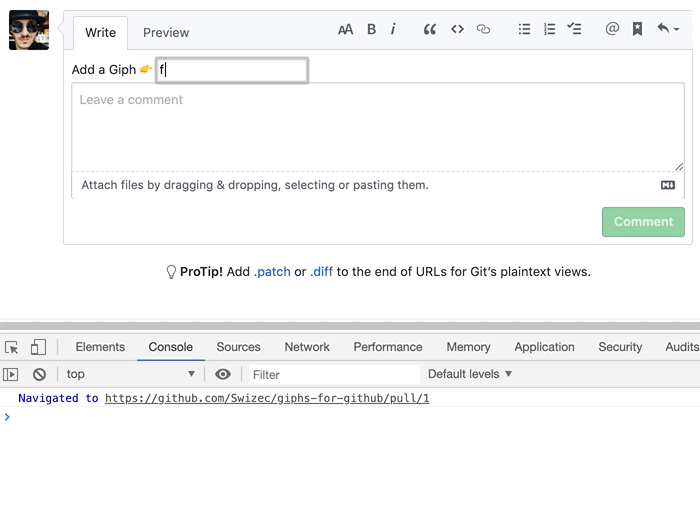Image resolution: width=700 pixels, height=527 pixels.
Task: Click the bold formatting icon
Action: point(371,30)
